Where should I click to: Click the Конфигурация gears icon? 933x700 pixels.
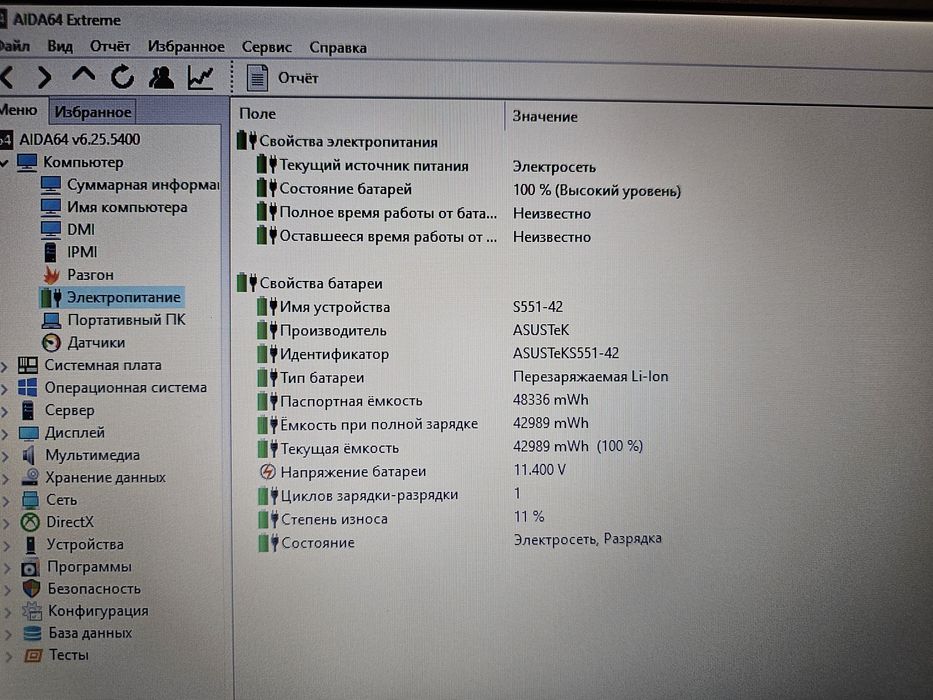32,611
